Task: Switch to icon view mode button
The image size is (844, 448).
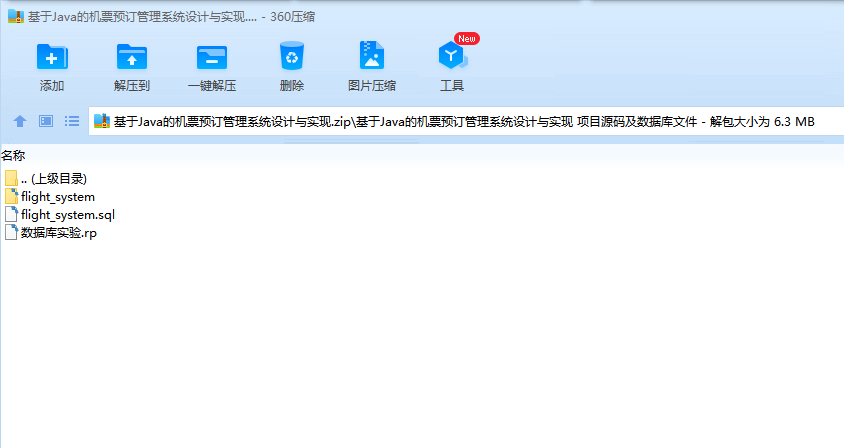Action: pos(46,121)
